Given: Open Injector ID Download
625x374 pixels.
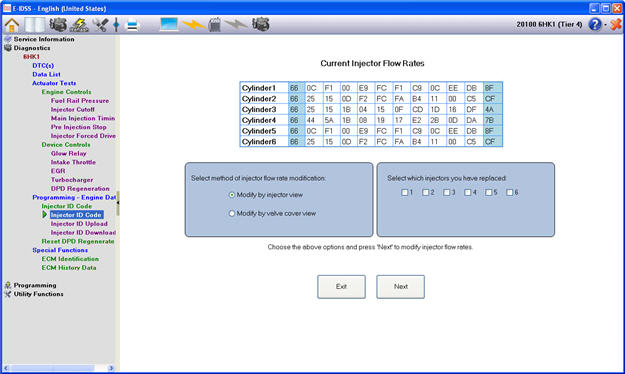Looking at the screenshot, I should (x=83, y=232).
